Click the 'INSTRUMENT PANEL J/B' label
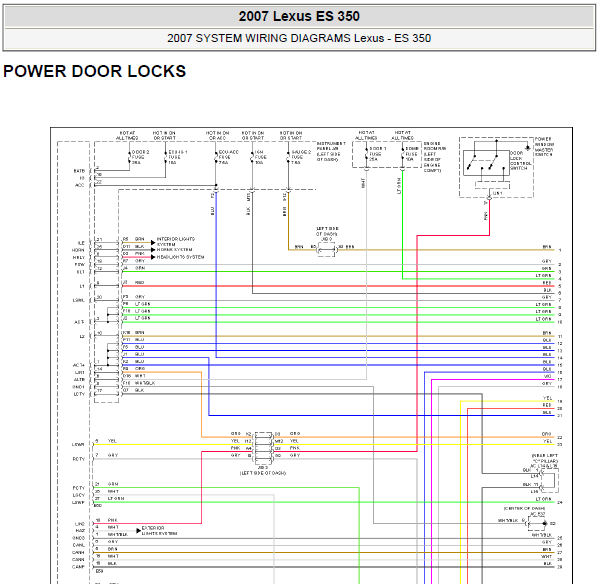The width and height of the screenshot is (601, 584). pyautogui.click(x=331, y=151)
